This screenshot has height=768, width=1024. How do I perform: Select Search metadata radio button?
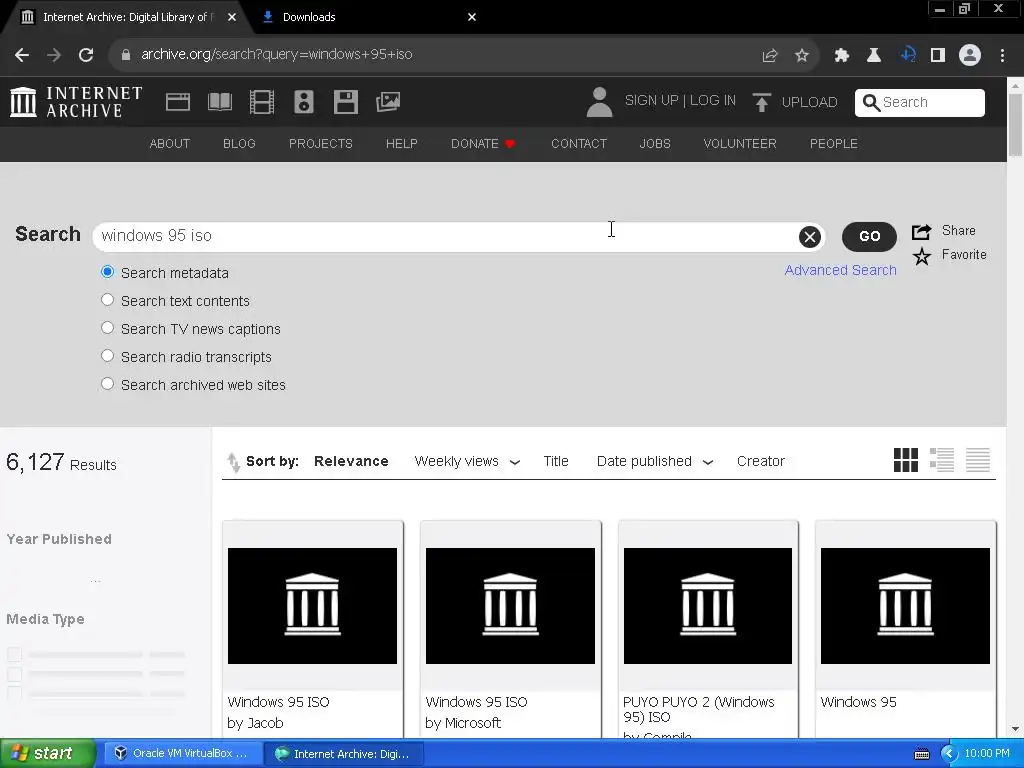[x=108, y=272]
